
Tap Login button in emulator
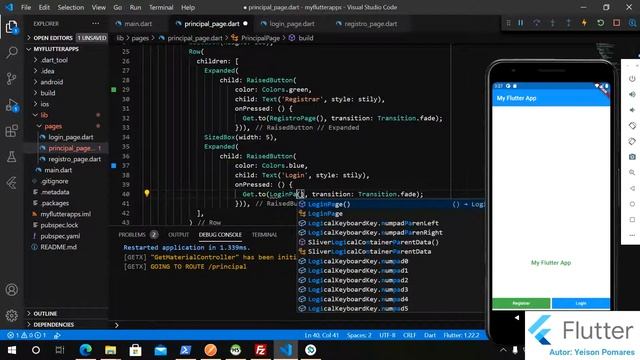tap(581, 303)
